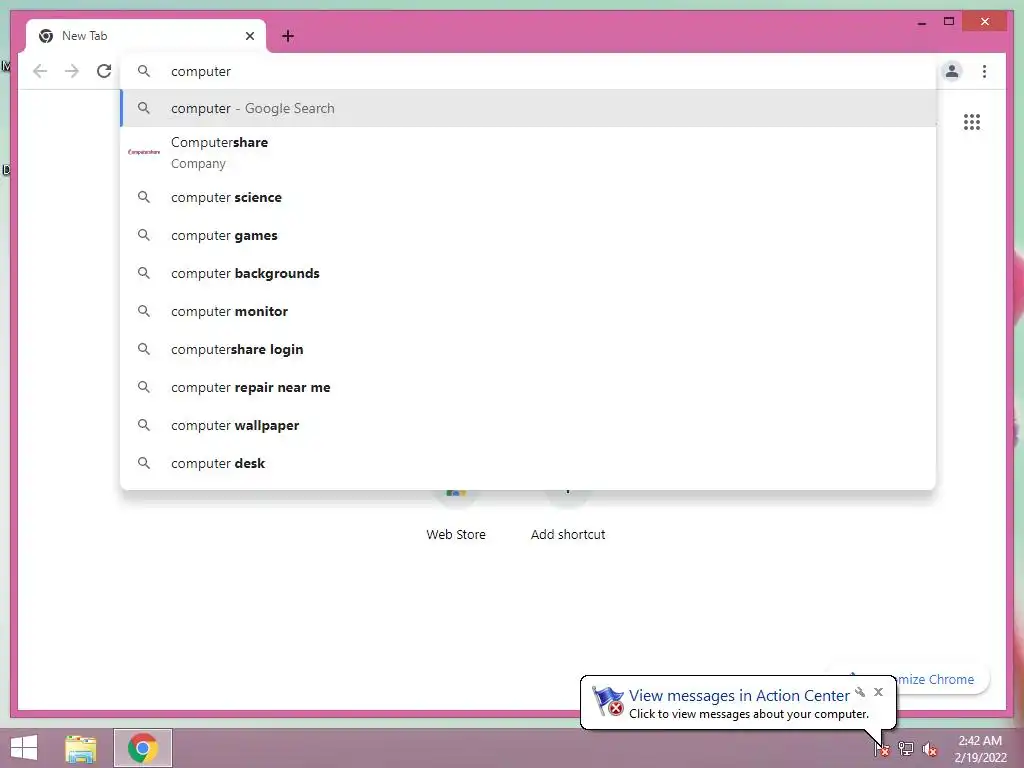The width and height of the screenshot is (1024, 768).
Task: Click the Chrome taskbar icon
Action: point(142,748)
